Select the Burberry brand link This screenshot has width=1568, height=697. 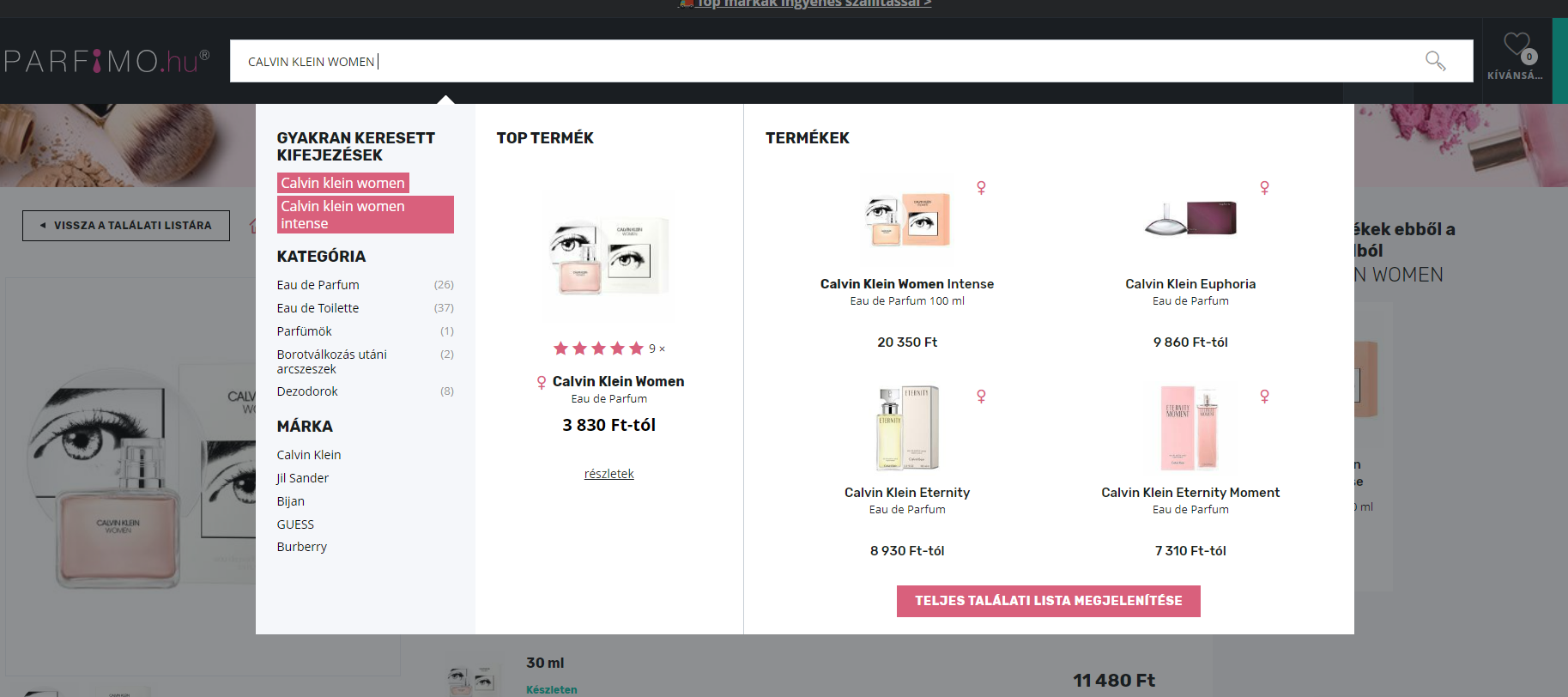pyautogui.click(x=301, y=547)
